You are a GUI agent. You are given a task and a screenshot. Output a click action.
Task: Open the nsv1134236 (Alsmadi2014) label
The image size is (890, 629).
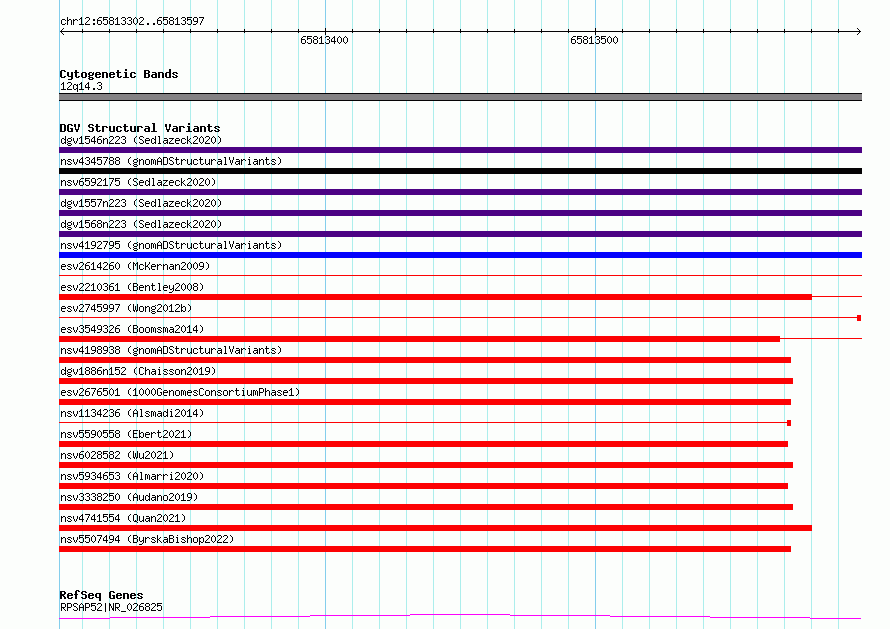[x=132, y=413]
